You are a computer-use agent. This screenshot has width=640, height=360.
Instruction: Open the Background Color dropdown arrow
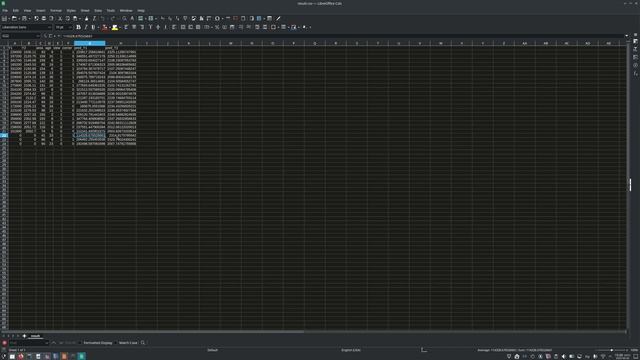click(x=119, y=27)
